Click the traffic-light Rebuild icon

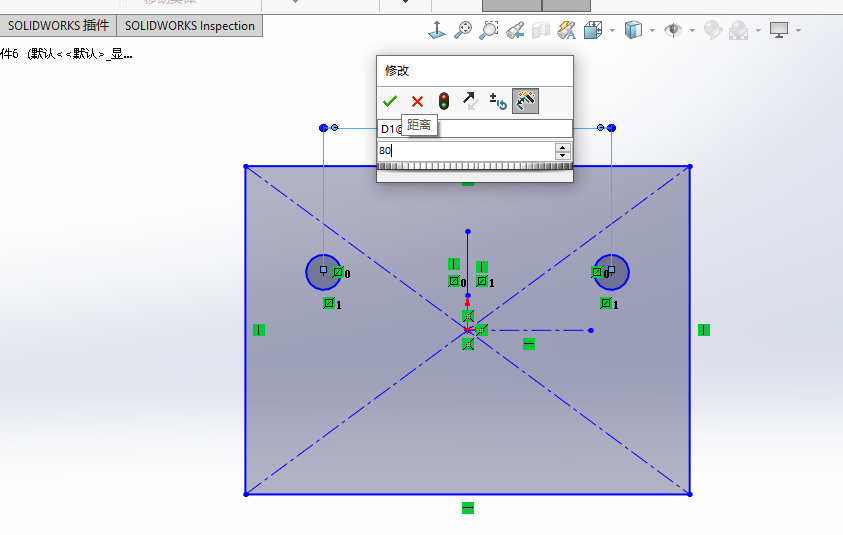pos(444,101)
